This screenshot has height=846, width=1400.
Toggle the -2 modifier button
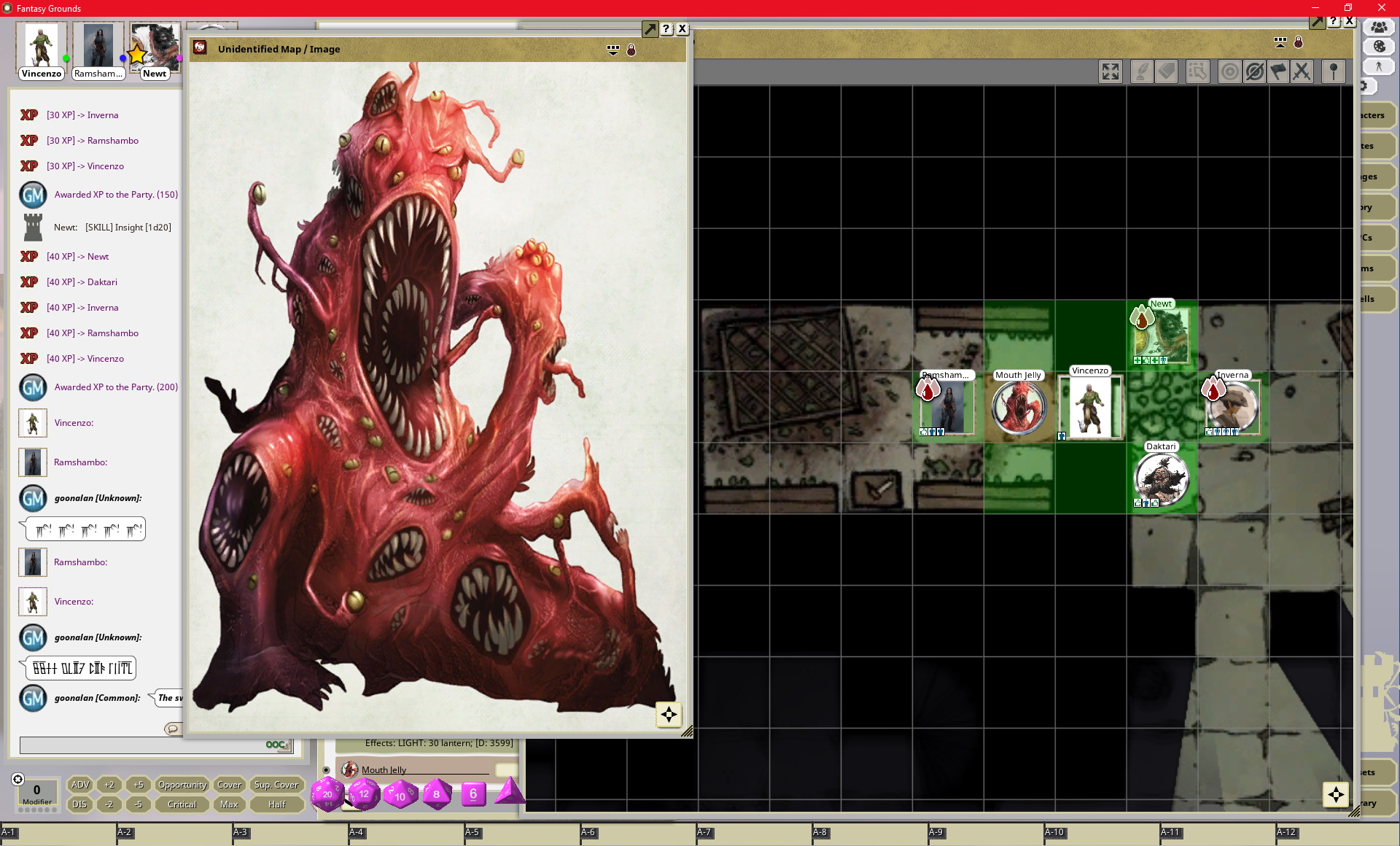[109, 804]
